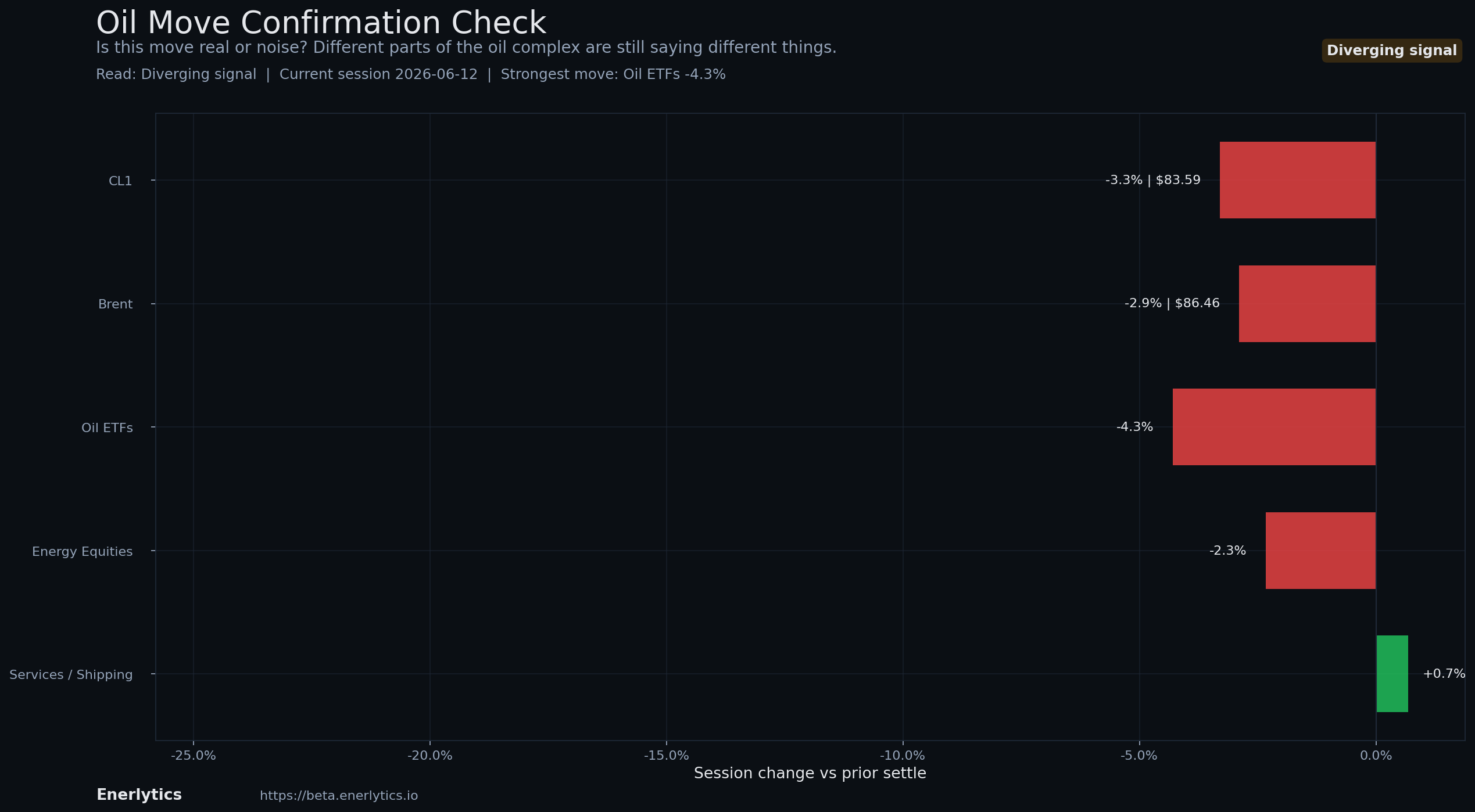Click the -2.9% | $86.46 value label
The height and width of the screenshot is (812, 1475).
[x=1172, y=303]
